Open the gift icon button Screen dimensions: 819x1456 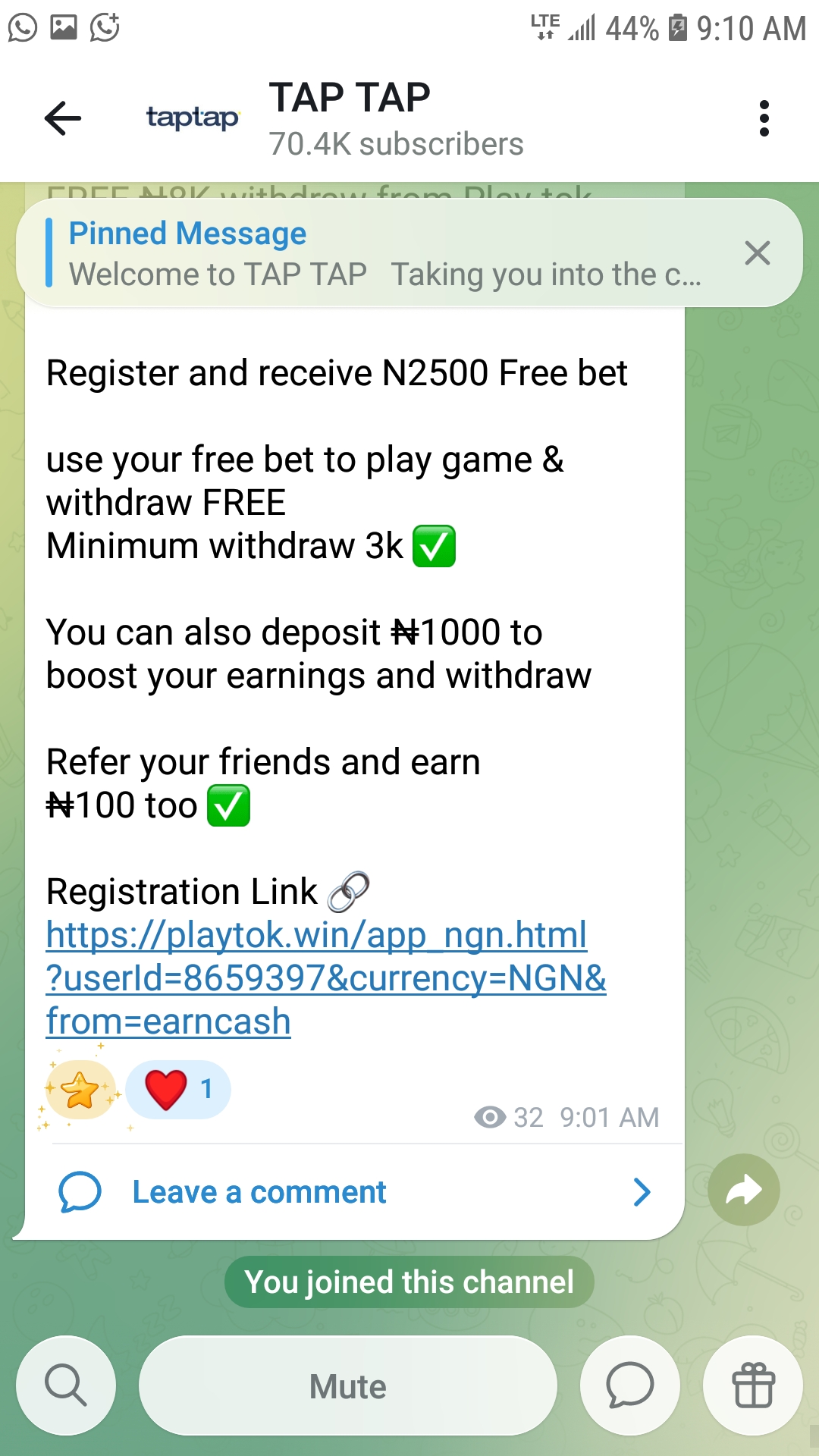[753, 1385]
